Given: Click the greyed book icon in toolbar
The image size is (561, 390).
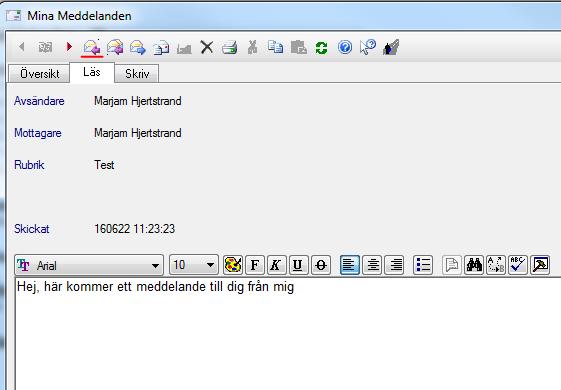Looking at the screenshot, I should click(45, 47).
